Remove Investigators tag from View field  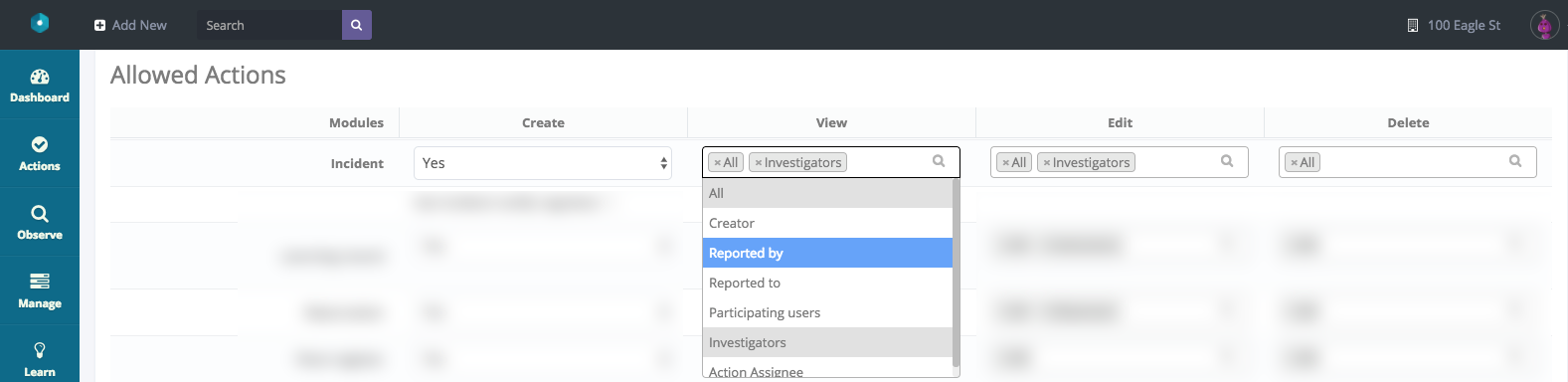coord(759,163)
